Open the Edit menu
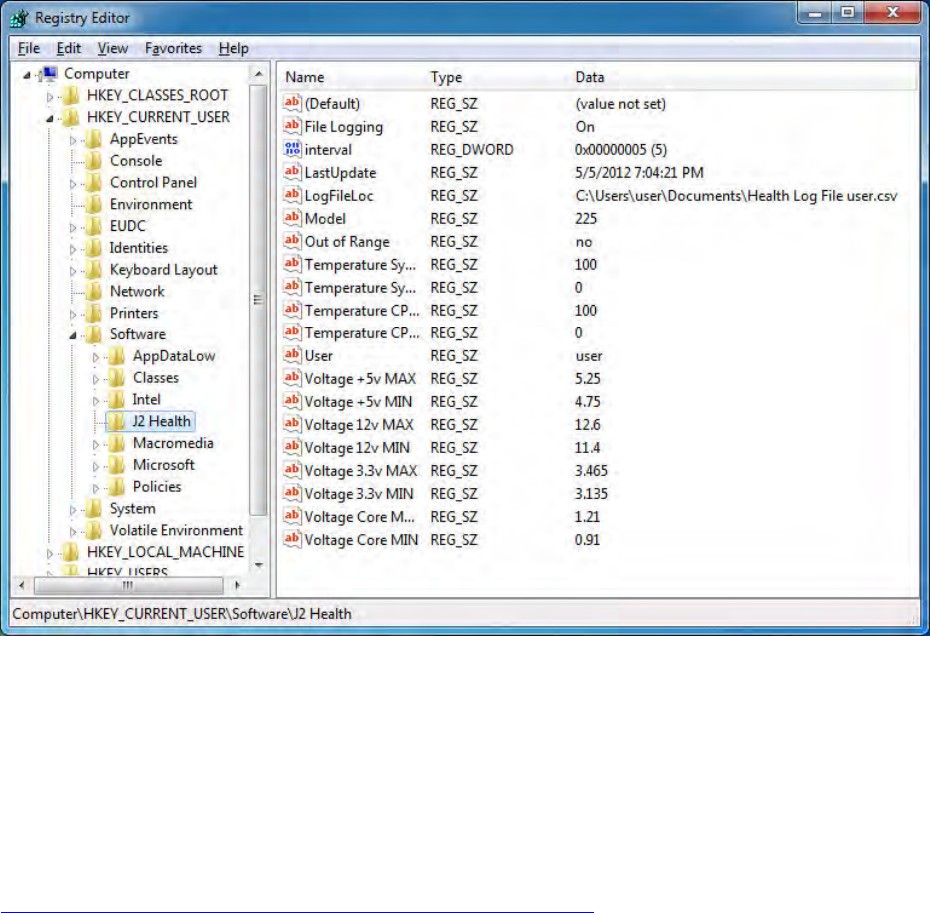This screenshot has width=930, height=913. coord(68,48)
